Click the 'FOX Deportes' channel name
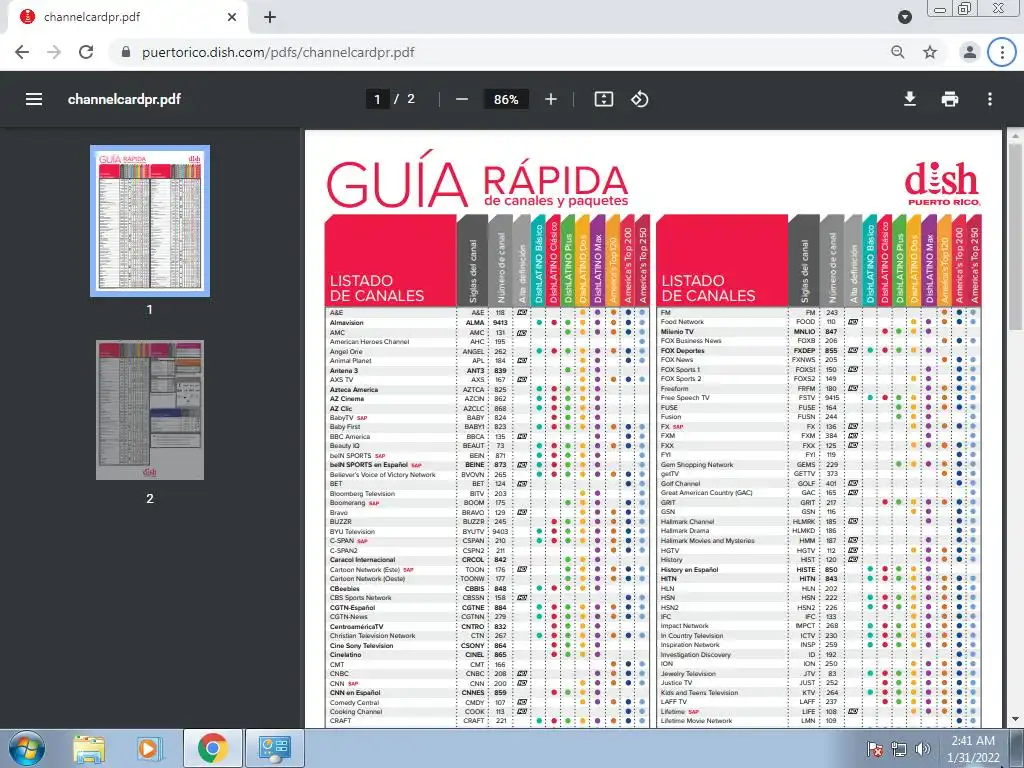The height and width of the screenshot is (768, 1024). coord(682,351)
